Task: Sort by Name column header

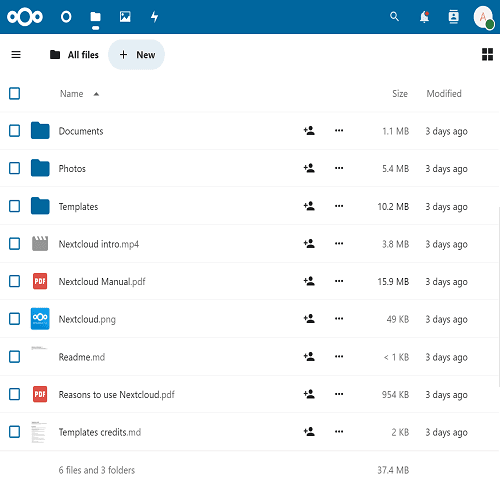Action: pyautogui.click(x=71, y=94)
